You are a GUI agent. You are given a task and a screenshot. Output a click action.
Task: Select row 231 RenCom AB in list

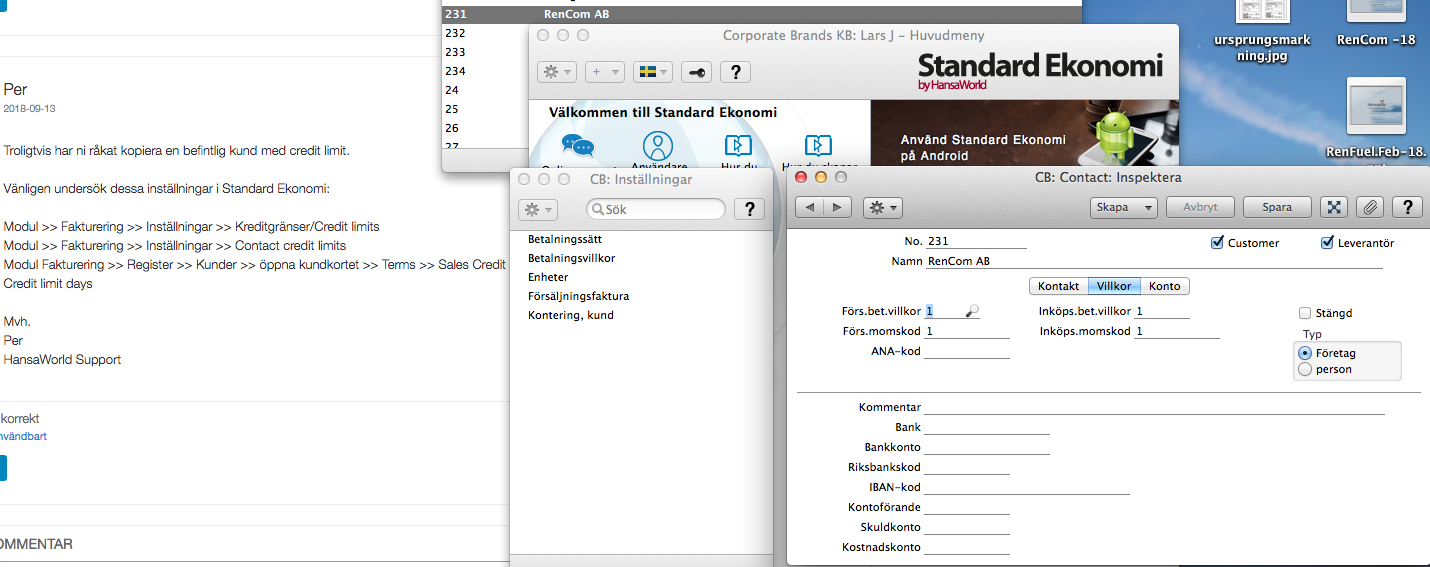pos(762,14)
